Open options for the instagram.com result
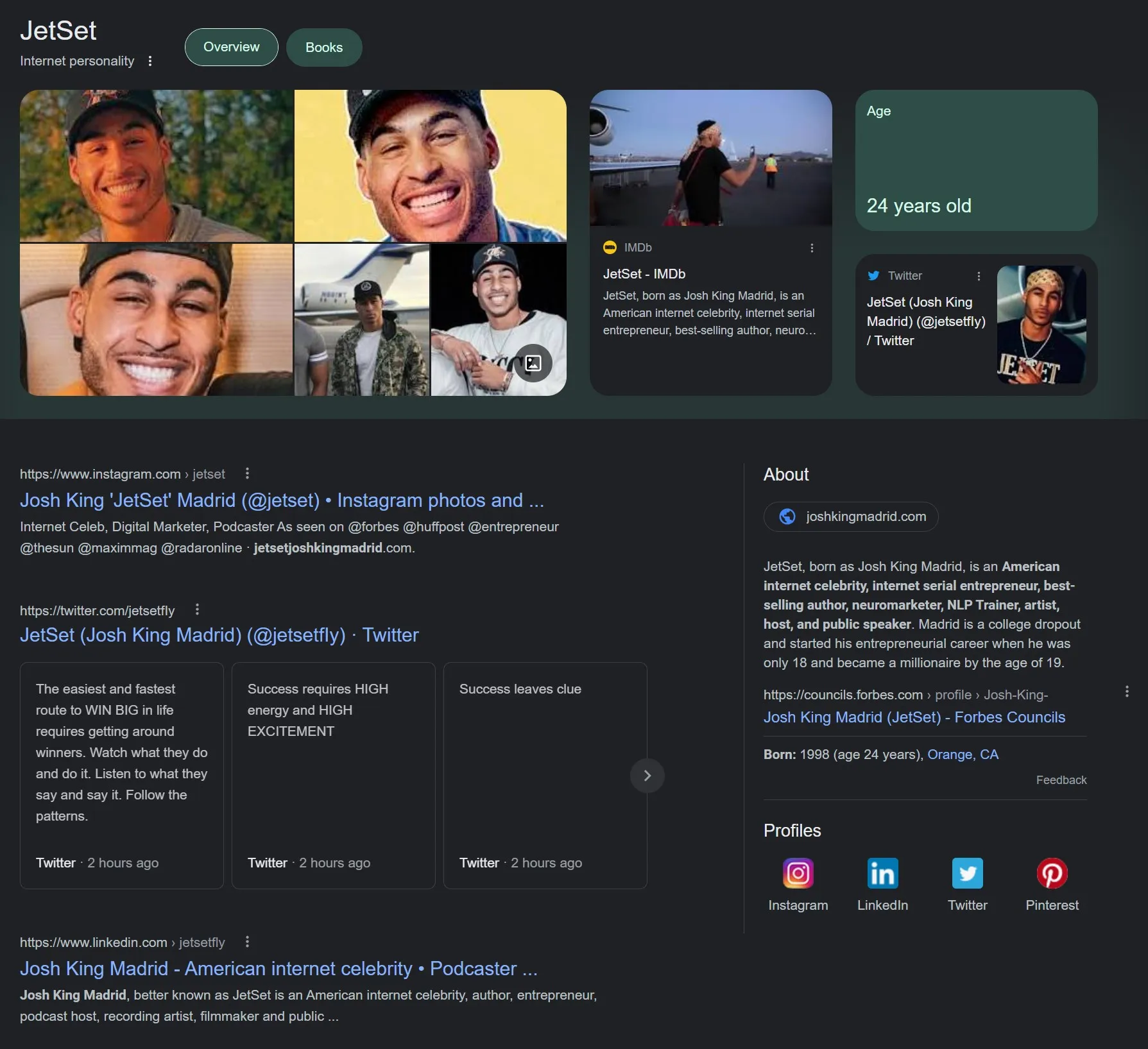Viewport: 1148px width, 1049px height. (247, 473)
